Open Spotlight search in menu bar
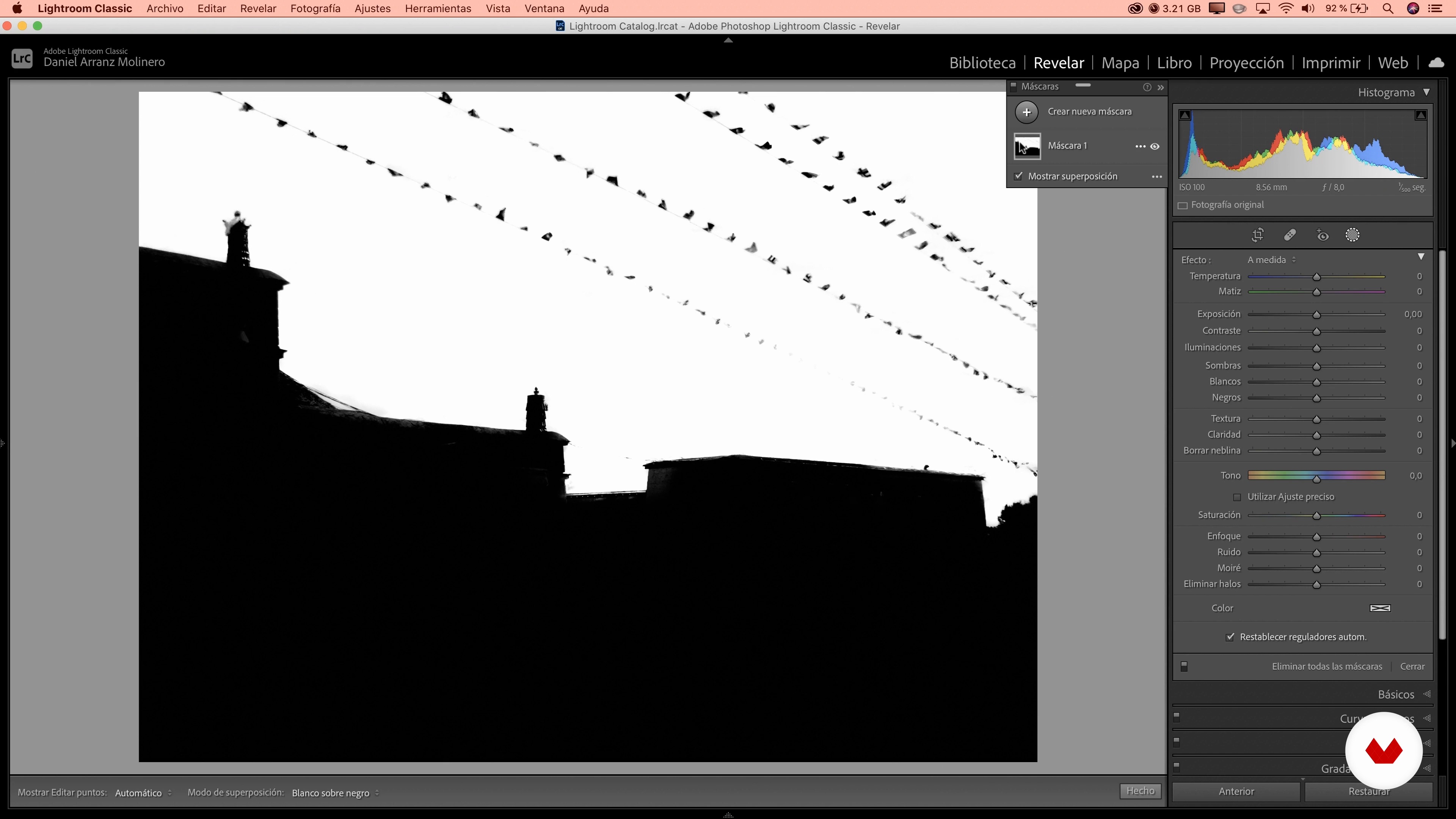 (1388, 8)
